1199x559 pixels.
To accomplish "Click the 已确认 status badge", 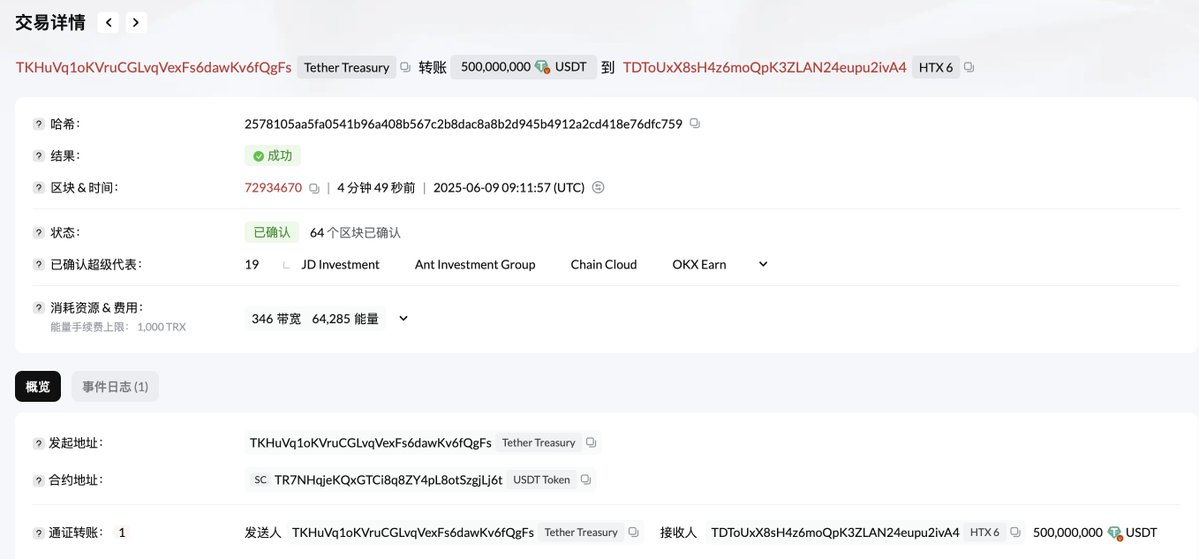I will point(271,232).
